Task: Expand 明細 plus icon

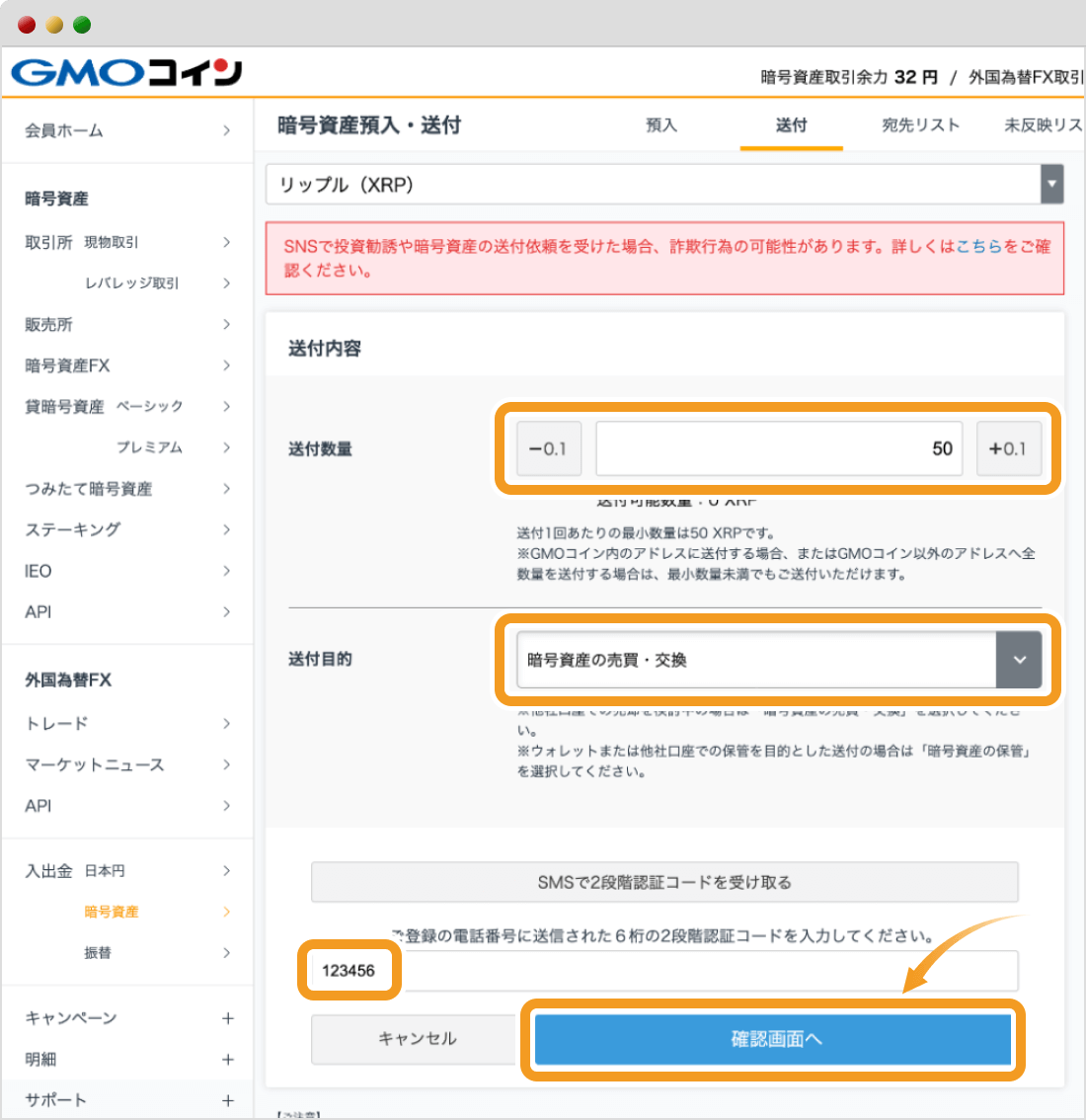Action: pos(228,1060)
